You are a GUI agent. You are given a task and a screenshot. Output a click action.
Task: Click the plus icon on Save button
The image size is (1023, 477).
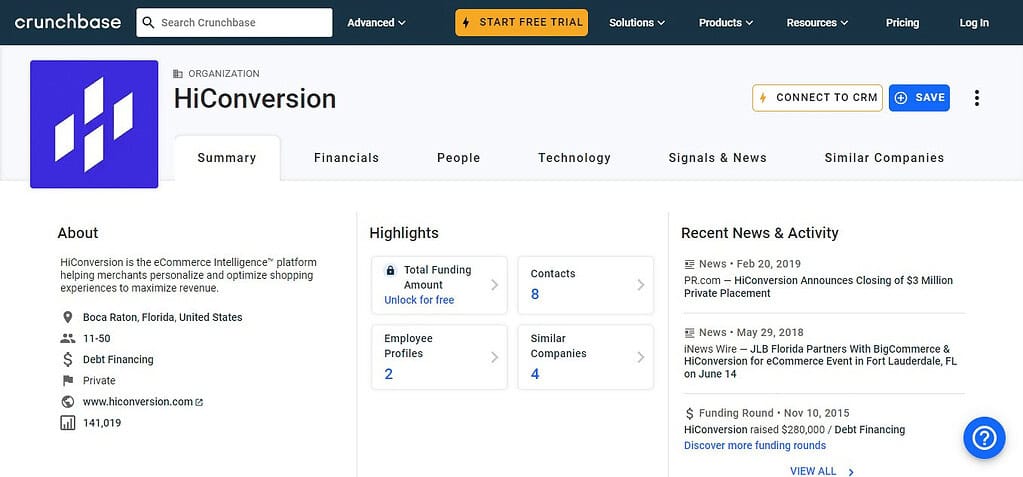tap(901, 98)
